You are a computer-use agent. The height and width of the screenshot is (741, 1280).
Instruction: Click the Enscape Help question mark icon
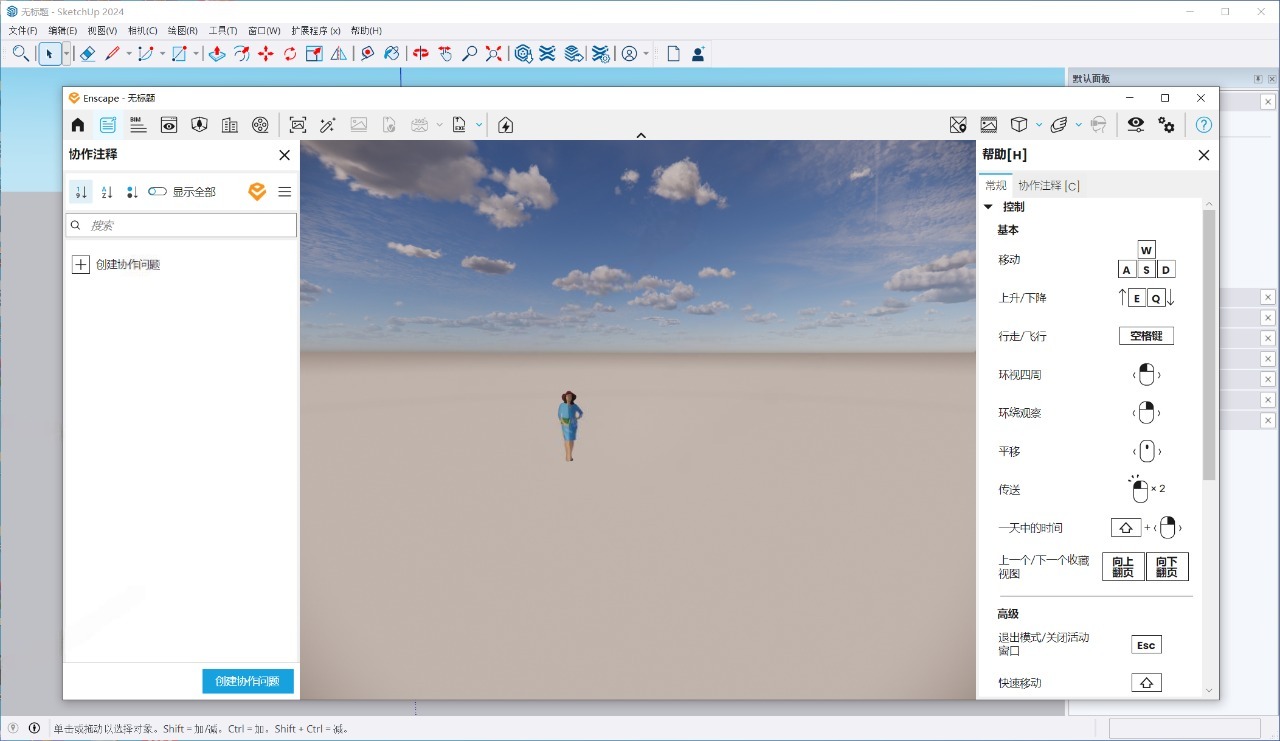click(x=1204, y=125)
